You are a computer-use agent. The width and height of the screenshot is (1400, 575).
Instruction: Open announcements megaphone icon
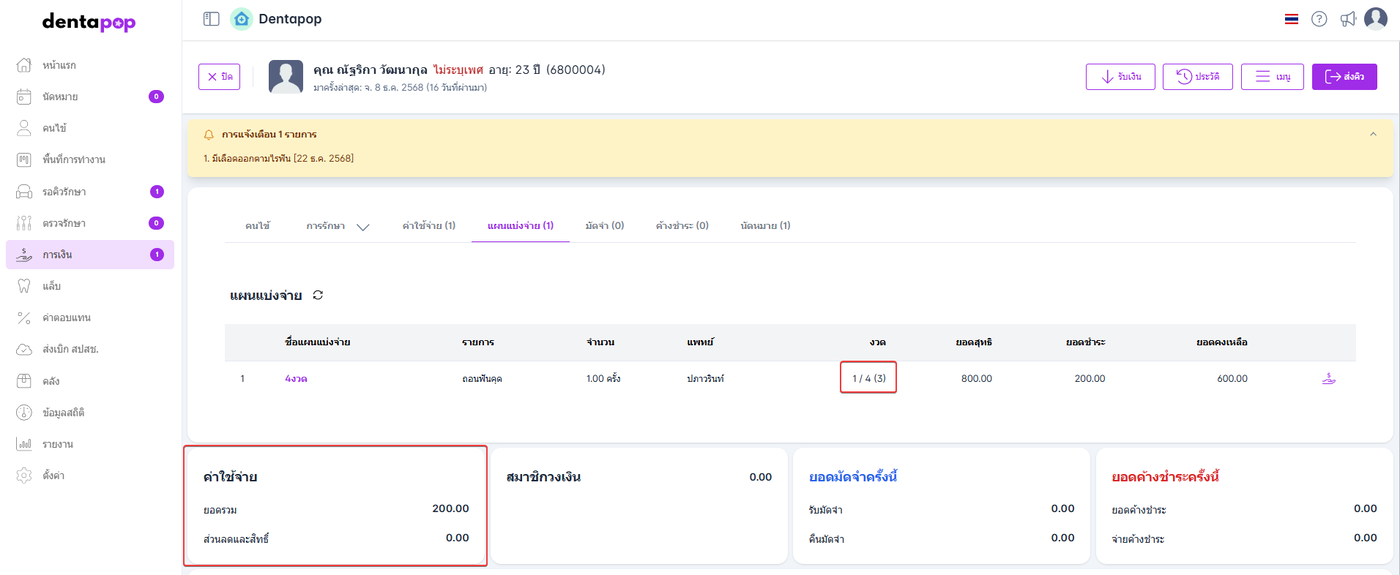pyautogui.click(x=1348, y=19)
